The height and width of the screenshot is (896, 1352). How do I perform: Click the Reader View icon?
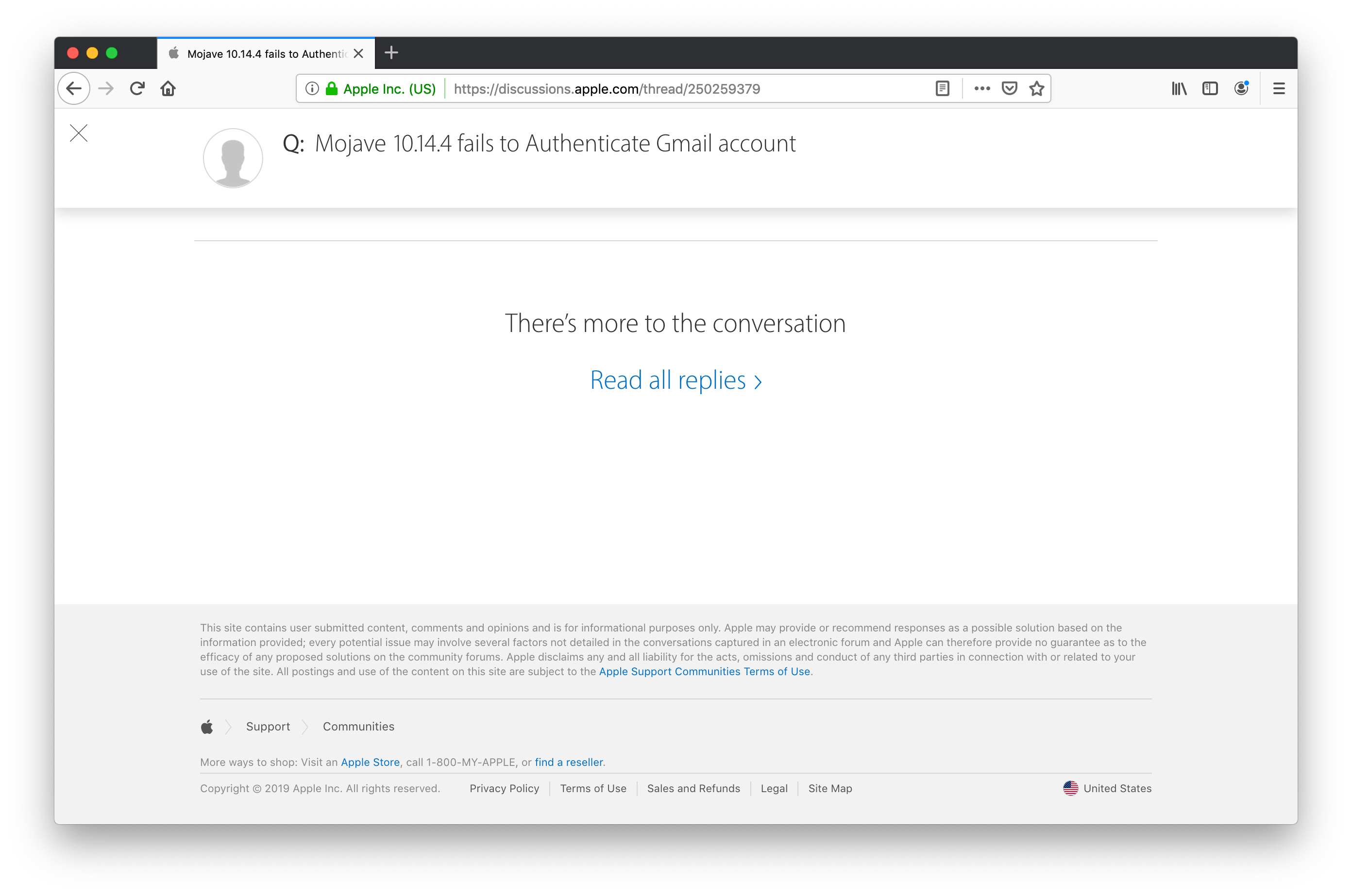(x=942, y=88)
